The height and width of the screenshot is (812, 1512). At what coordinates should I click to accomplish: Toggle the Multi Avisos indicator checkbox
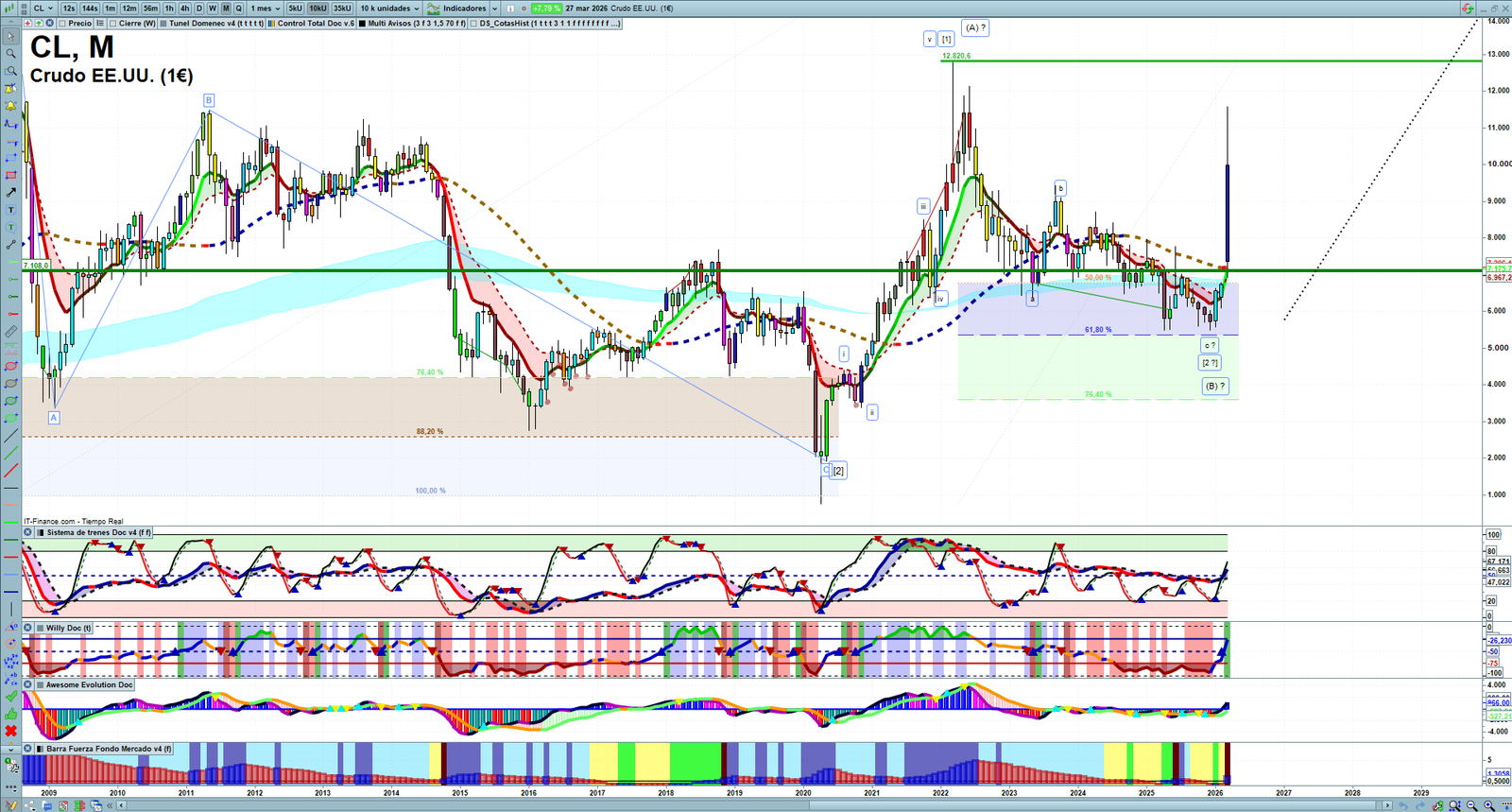362,23
